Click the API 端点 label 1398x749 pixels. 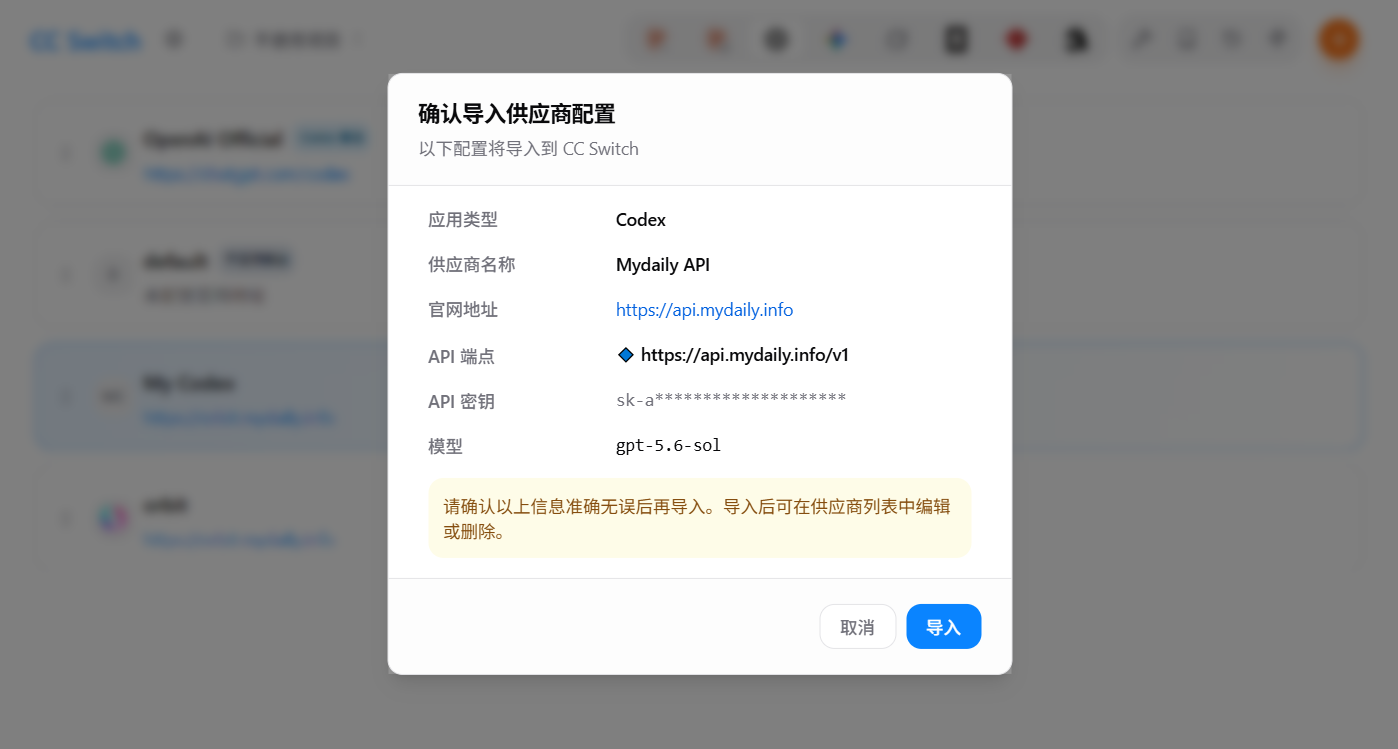click(x=461, y=356)
